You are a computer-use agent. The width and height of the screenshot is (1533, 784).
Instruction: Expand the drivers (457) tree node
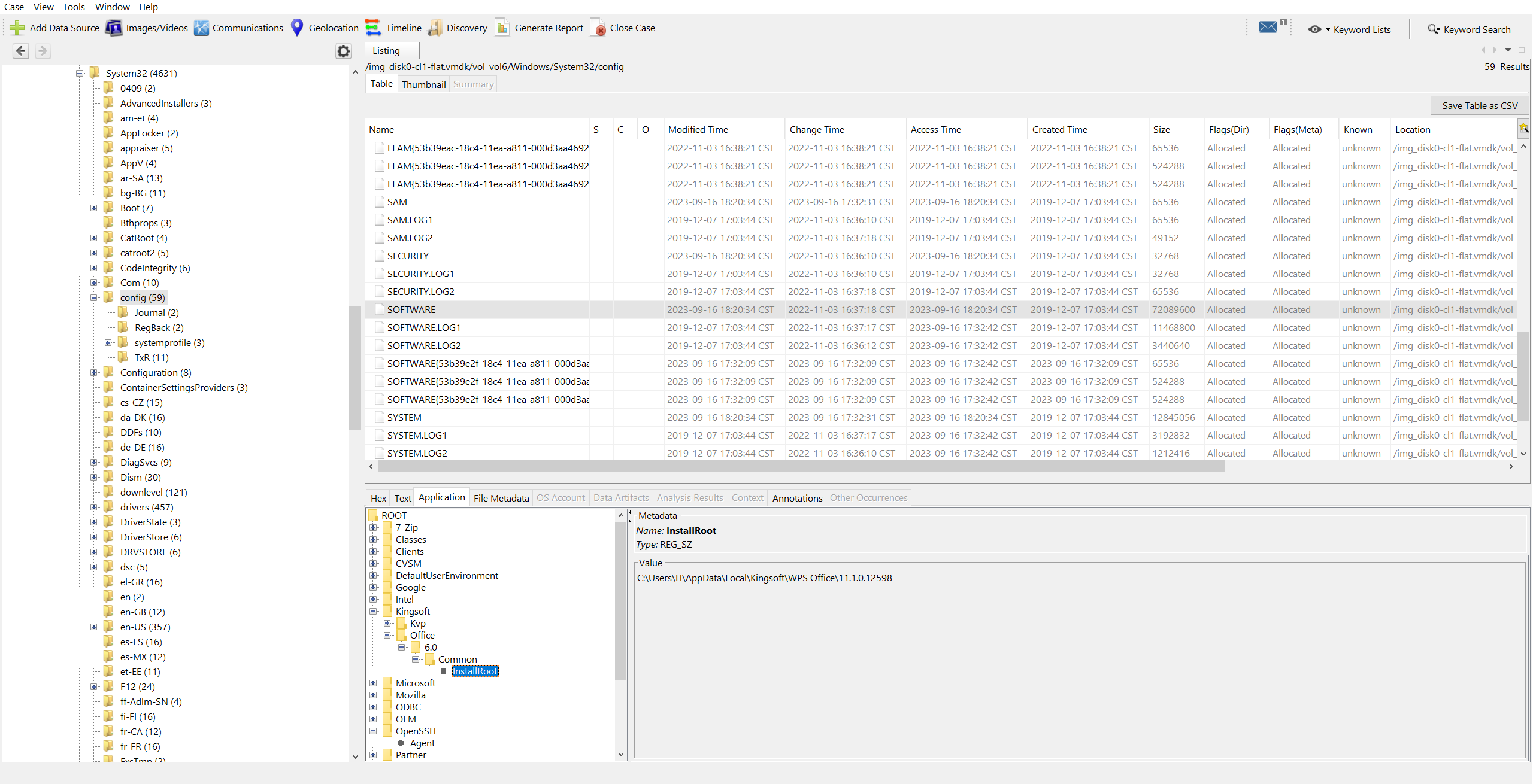(93, 507)
